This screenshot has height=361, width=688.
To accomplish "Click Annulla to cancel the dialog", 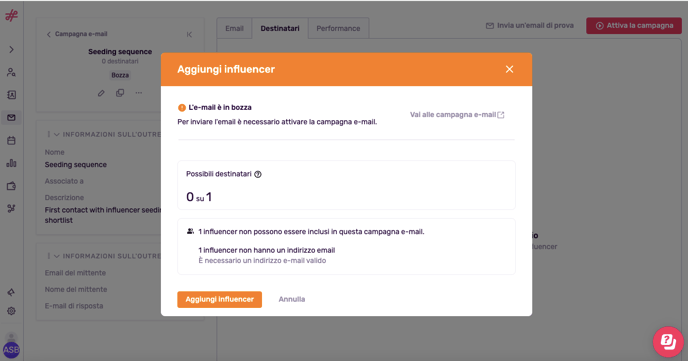I will pos(292,300).
